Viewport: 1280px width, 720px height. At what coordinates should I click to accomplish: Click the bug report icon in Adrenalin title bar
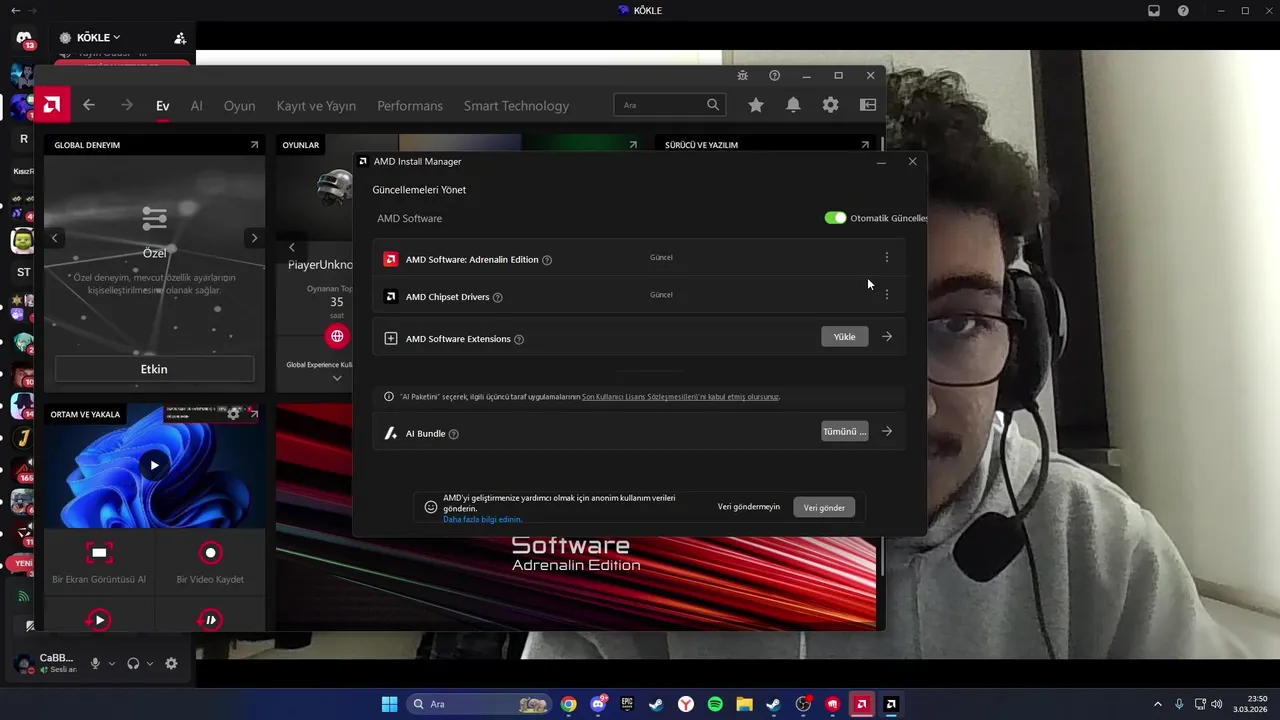coord(742,75)
